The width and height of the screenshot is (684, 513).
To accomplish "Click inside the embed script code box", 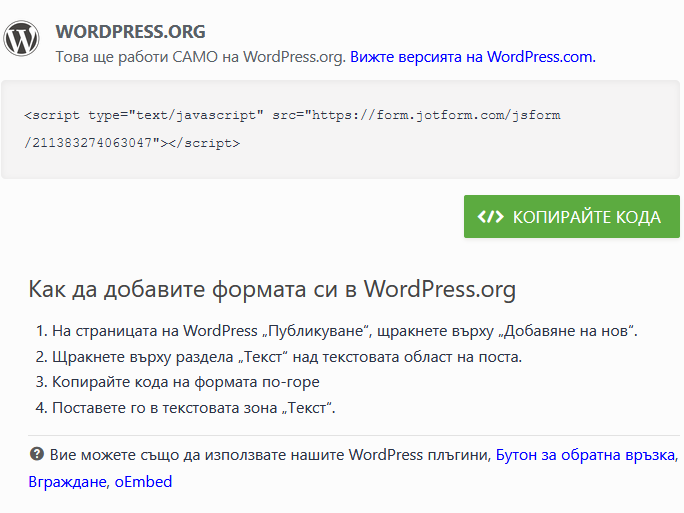I will [x=340, y=130].
